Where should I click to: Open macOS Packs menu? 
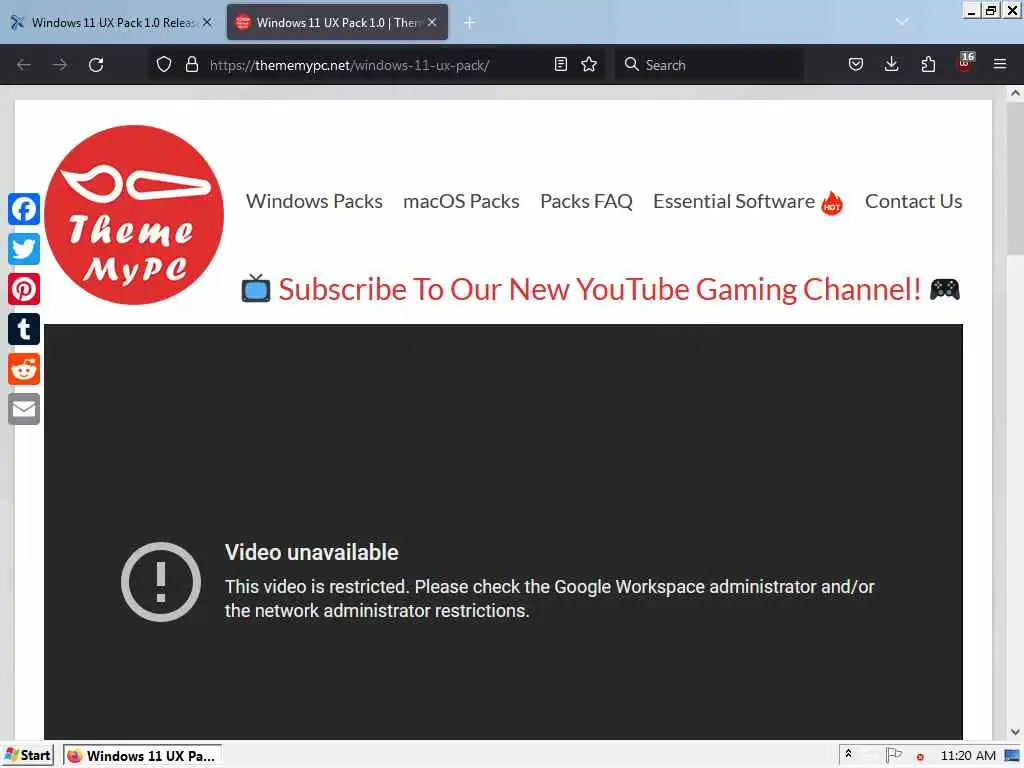point(461,201)
